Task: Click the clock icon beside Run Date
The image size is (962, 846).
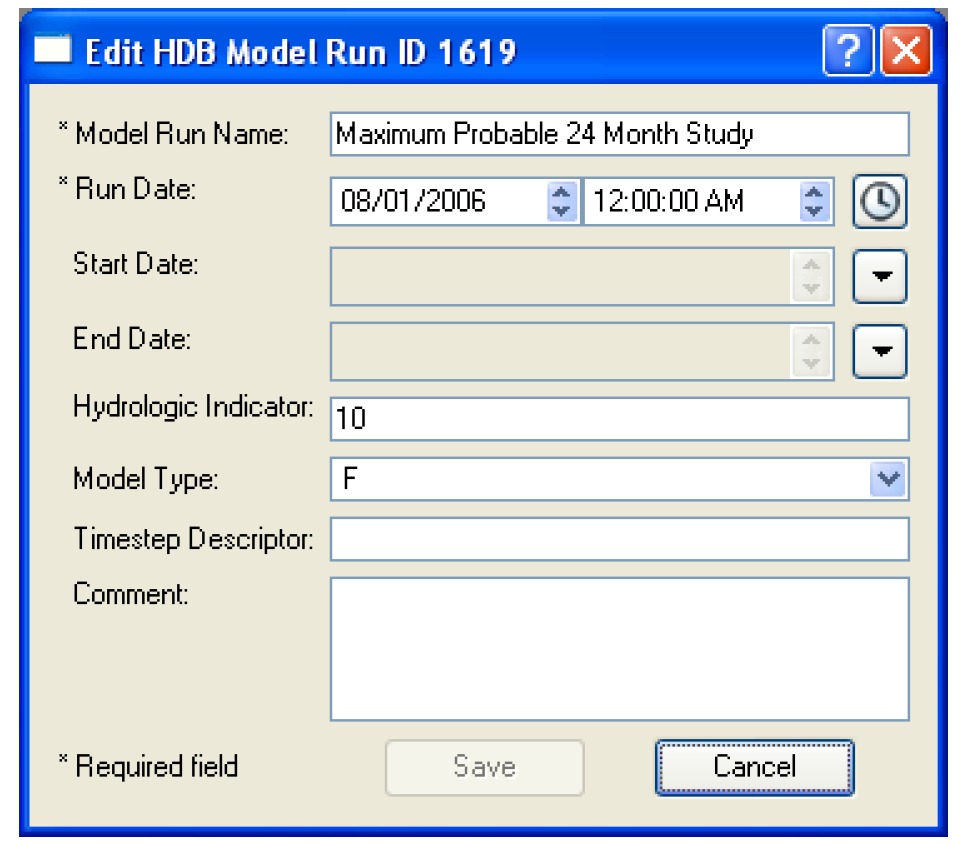Action: [879, 203]
